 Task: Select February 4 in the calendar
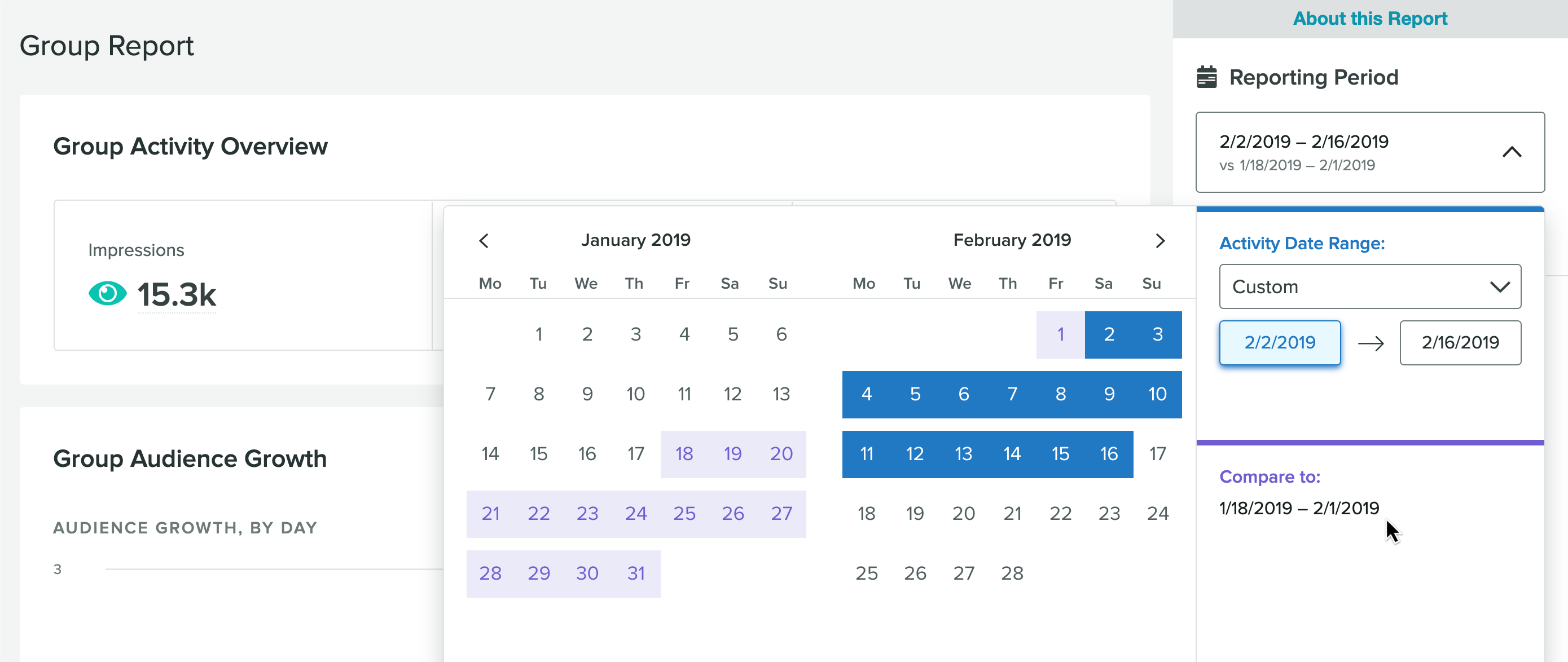[x=866, y=394]
